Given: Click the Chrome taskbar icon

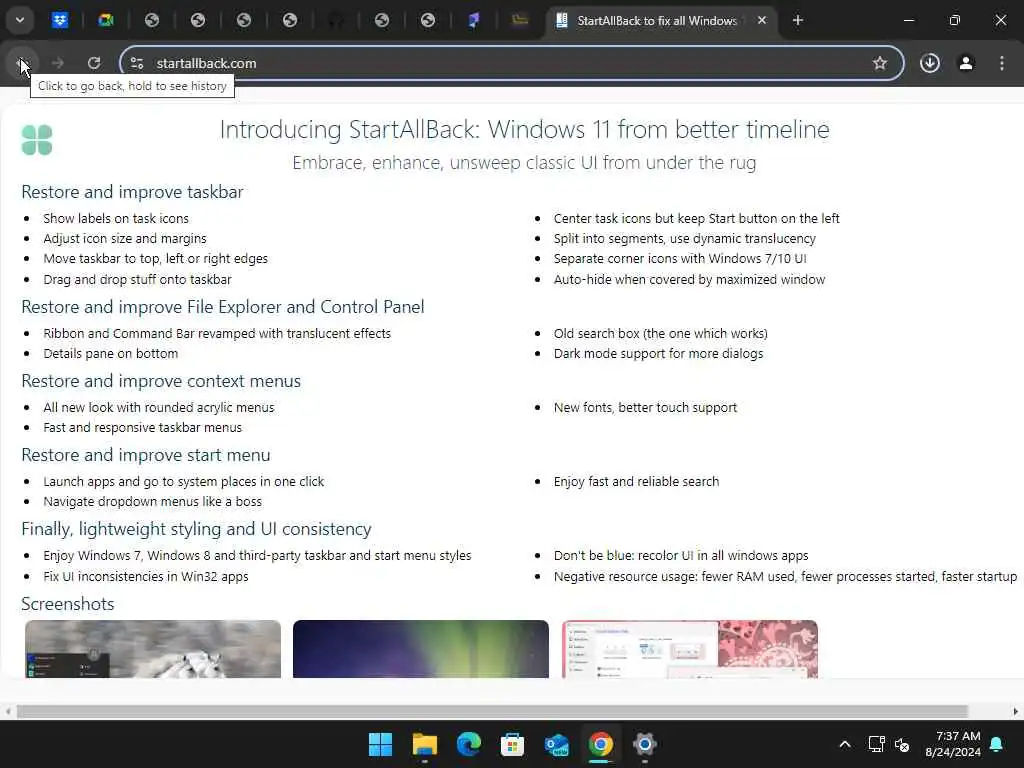Looking at the screenshot, I should (600, 744).
